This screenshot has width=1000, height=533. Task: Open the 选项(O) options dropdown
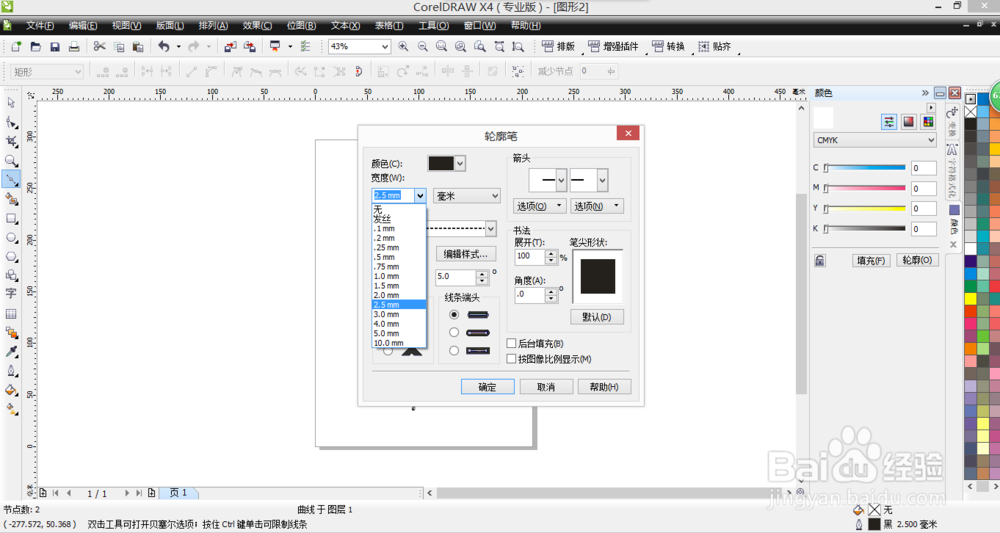point(540,206)
